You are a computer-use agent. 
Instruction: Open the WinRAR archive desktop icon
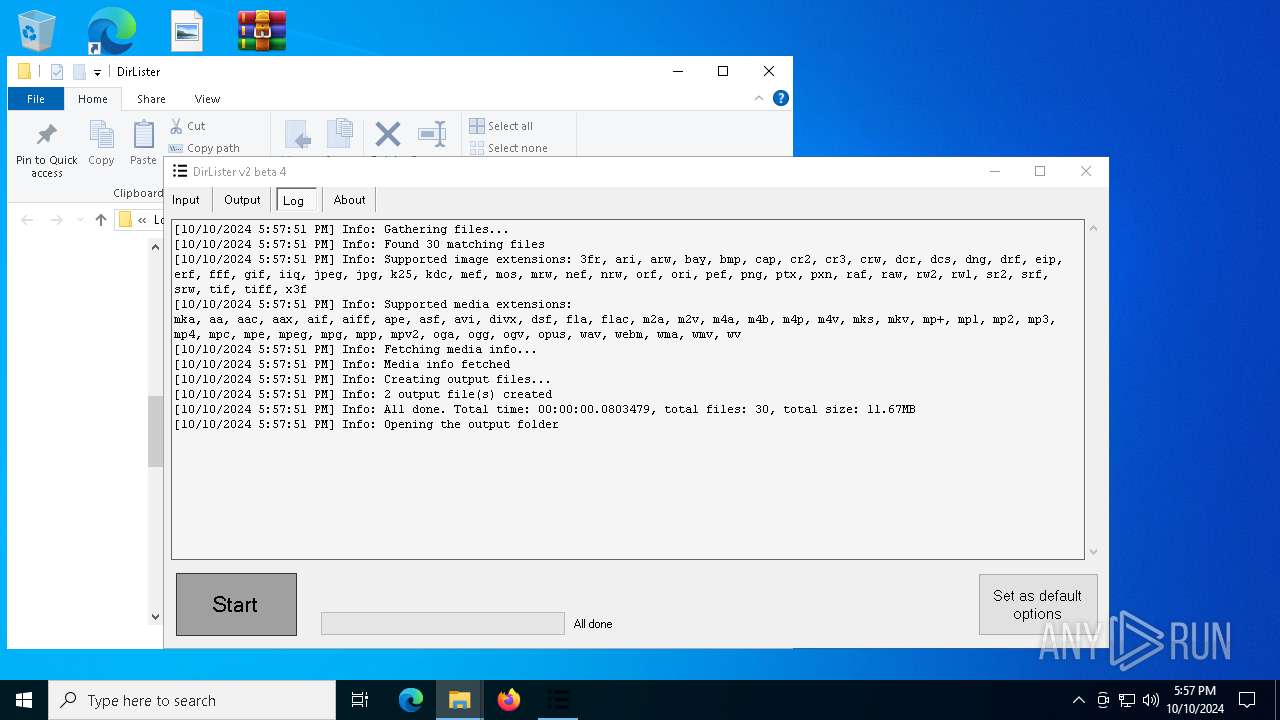point(262,31)
